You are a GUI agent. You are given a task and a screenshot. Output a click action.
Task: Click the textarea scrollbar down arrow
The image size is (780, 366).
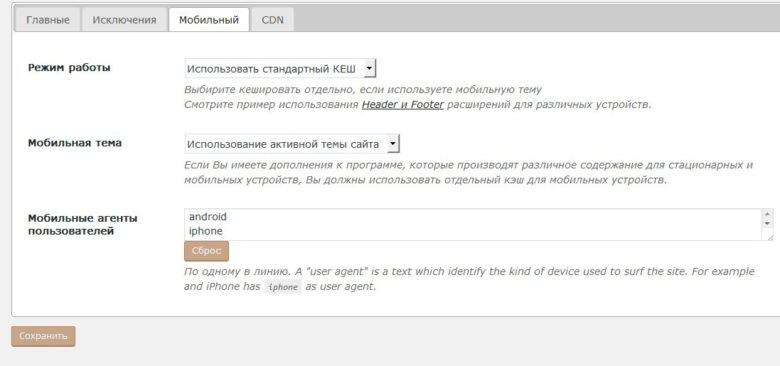coord(768,223)
